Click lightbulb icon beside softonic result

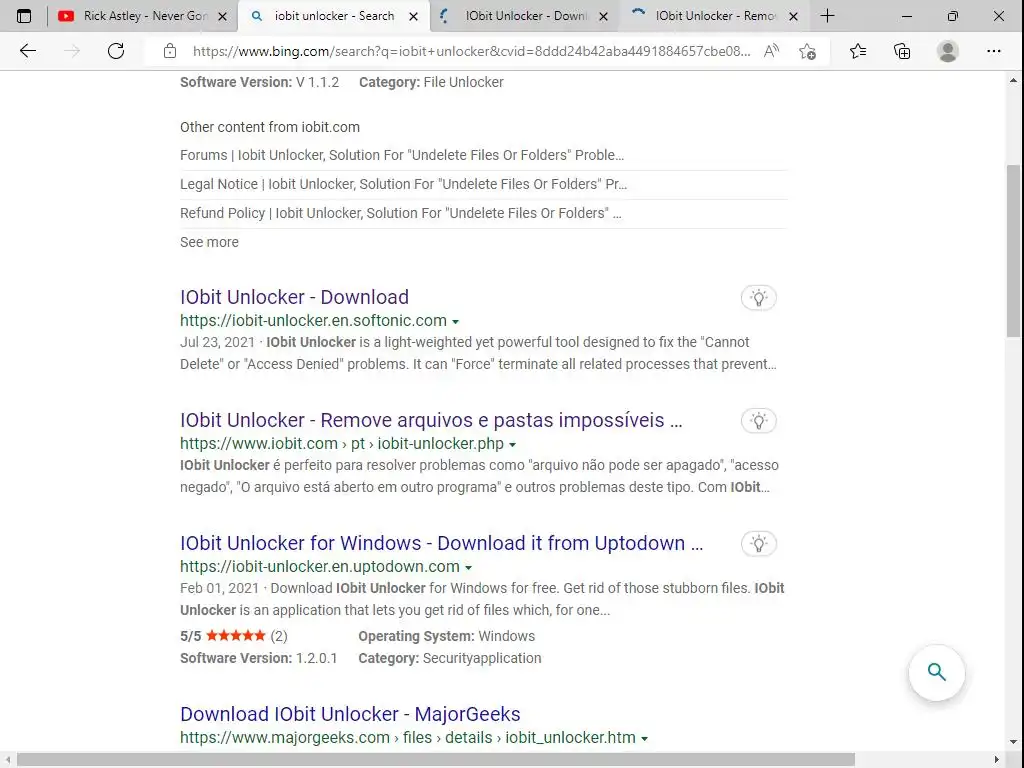point(758,298)
